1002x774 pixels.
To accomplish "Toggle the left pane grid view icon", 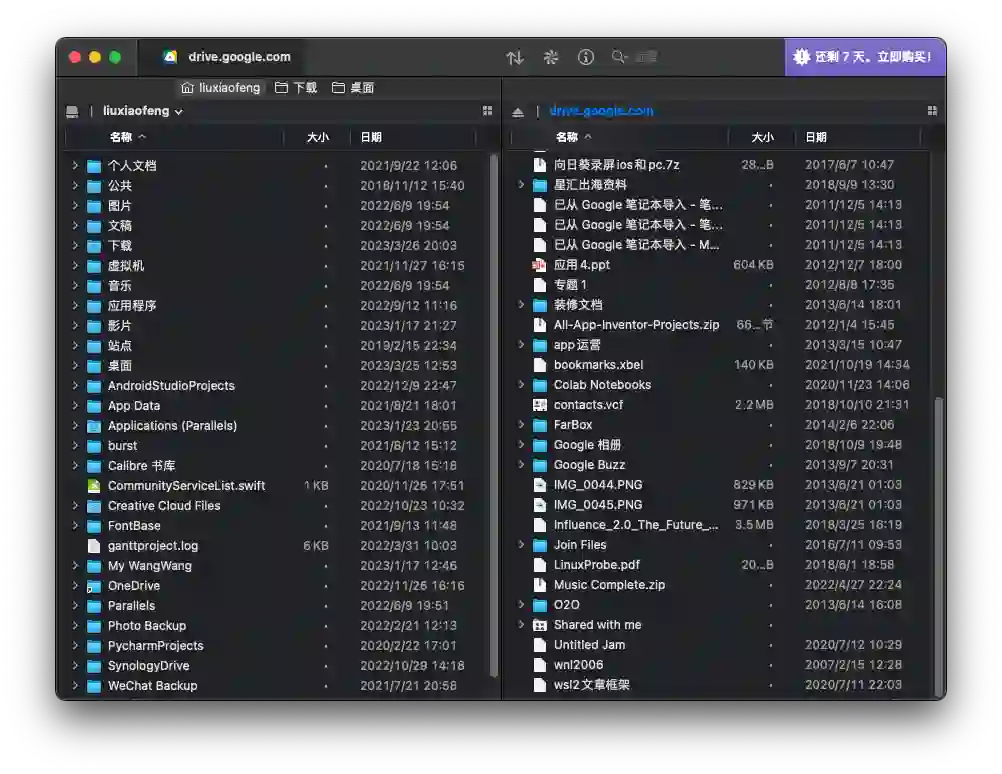I will point(488,111).
